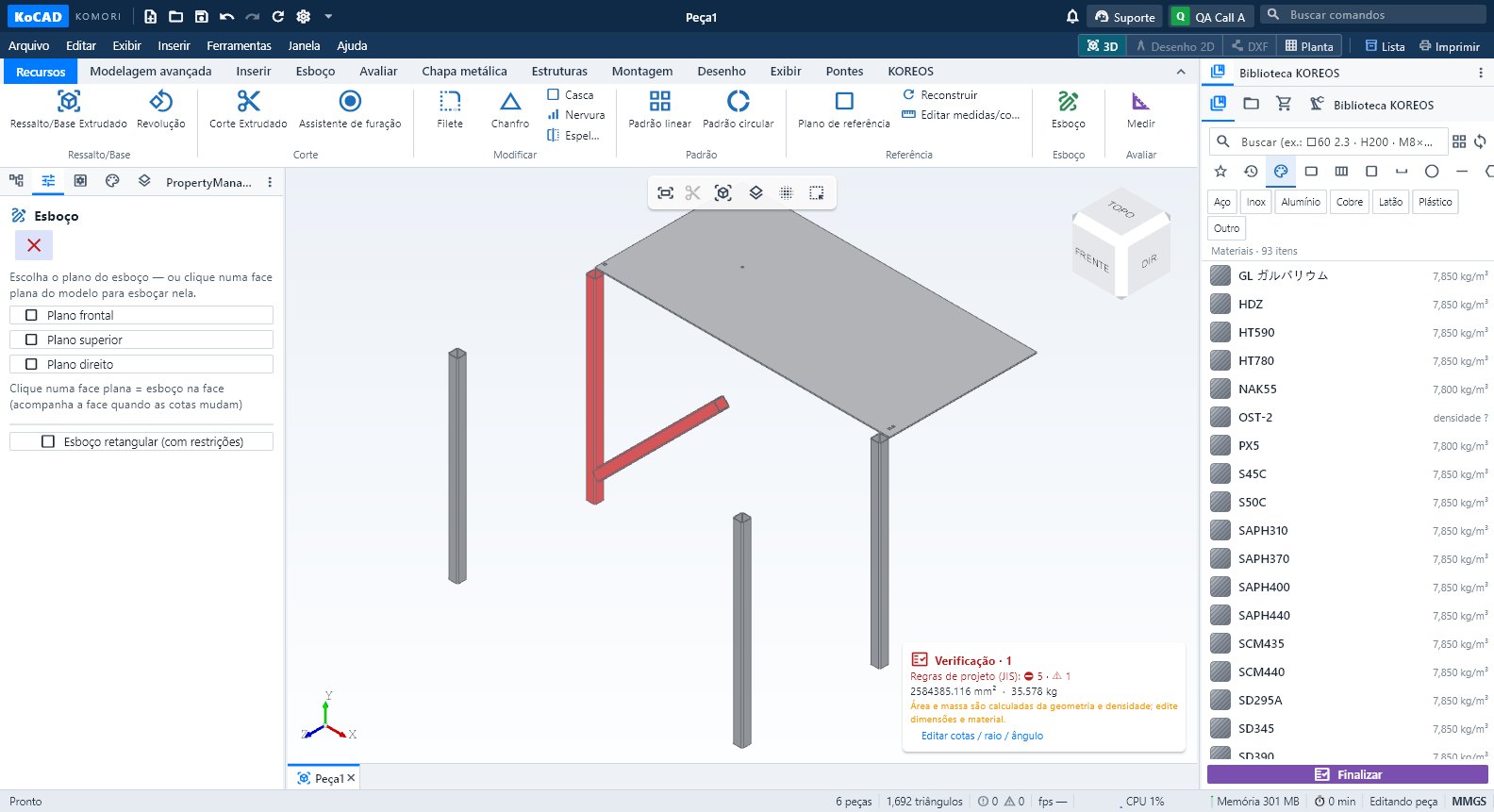Screen dimensions: 1494x812
Task: Expand the quick access toolbar dropdown arrow
Action: (x=328, y=16)
